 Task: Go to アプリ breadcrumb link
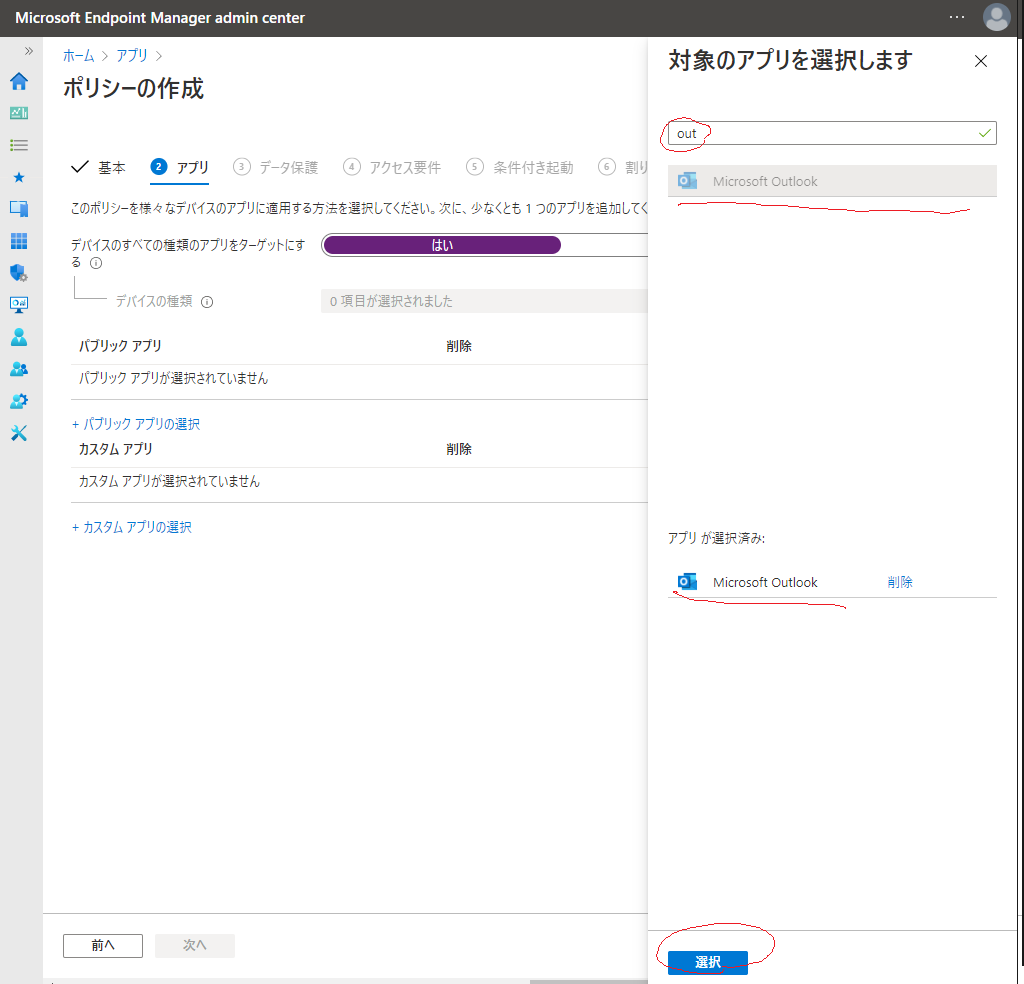(x=132, y=56)
